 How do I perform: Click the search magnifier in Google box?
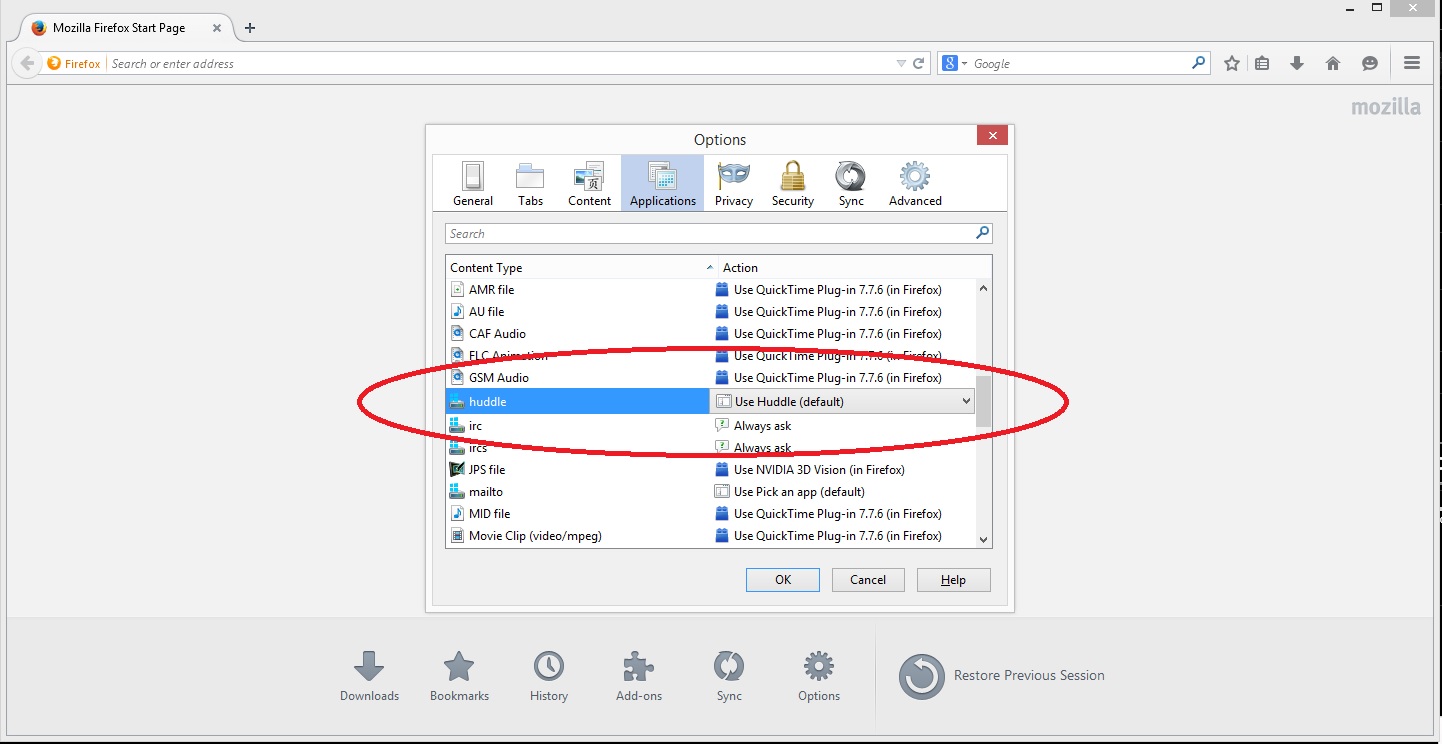[1199, 63]
